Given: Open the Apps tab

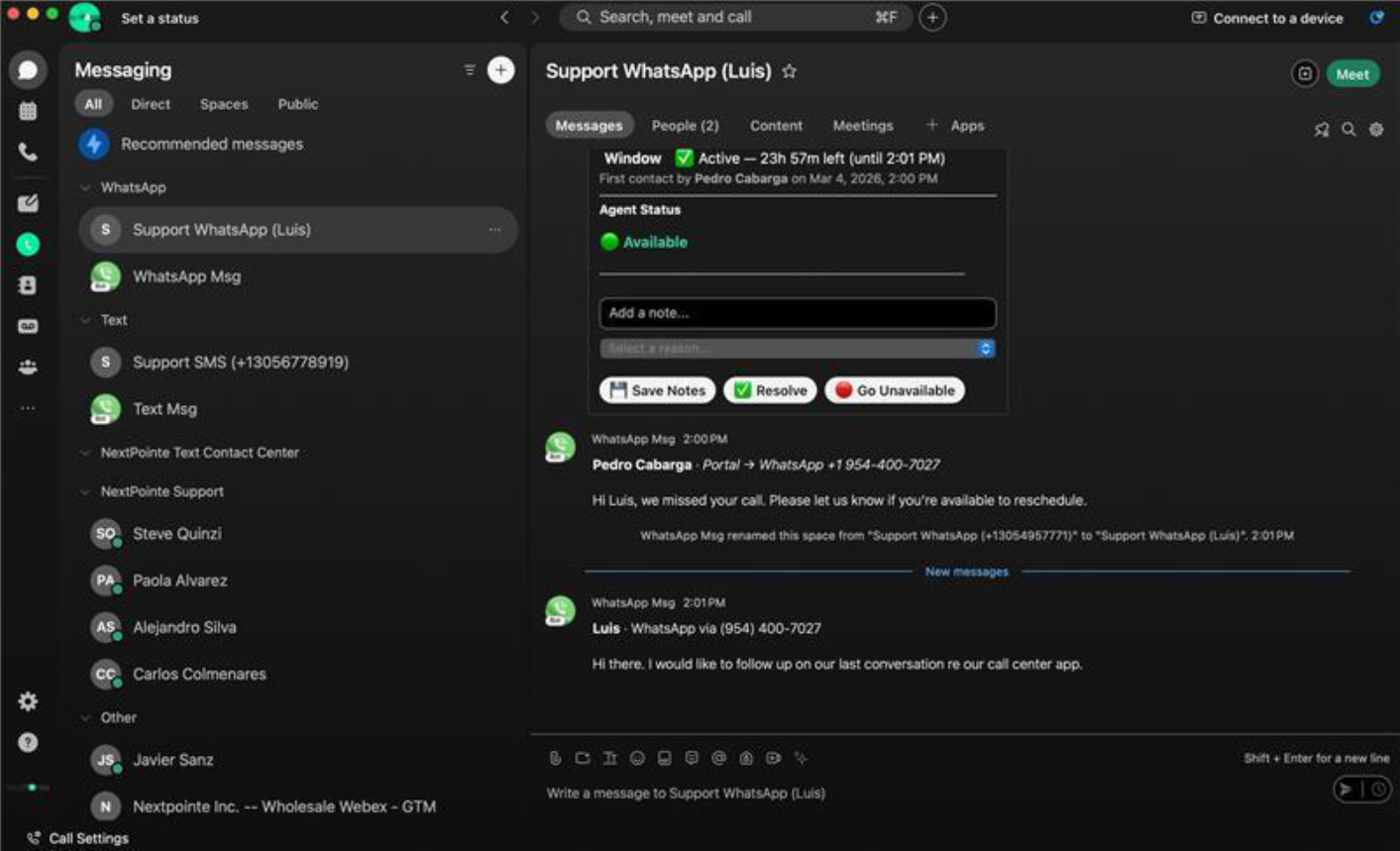Looking at the screenshot, I should [x=955, y=126].
